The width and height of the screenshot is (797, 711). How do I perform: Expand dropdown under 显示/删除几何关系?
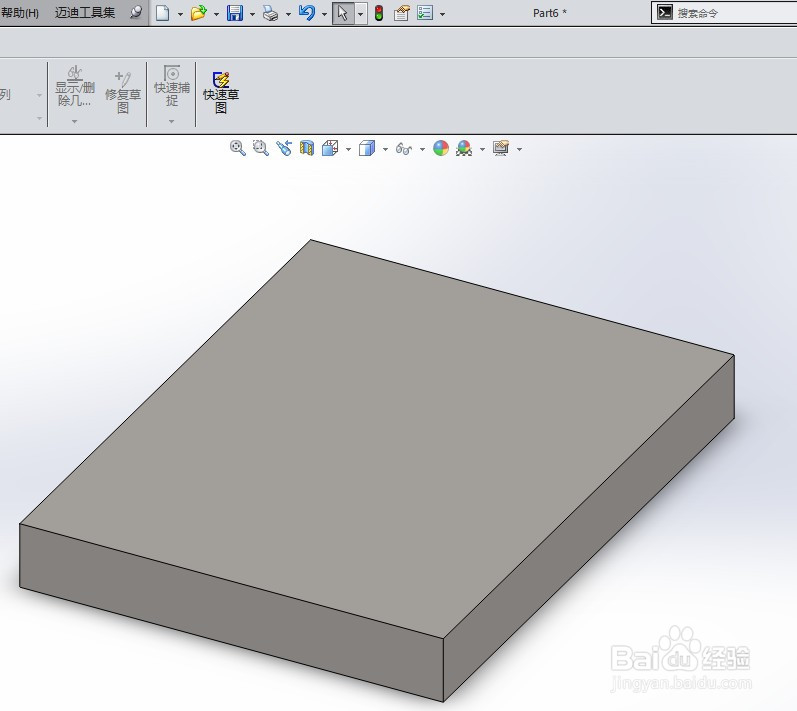click(75, 121)
